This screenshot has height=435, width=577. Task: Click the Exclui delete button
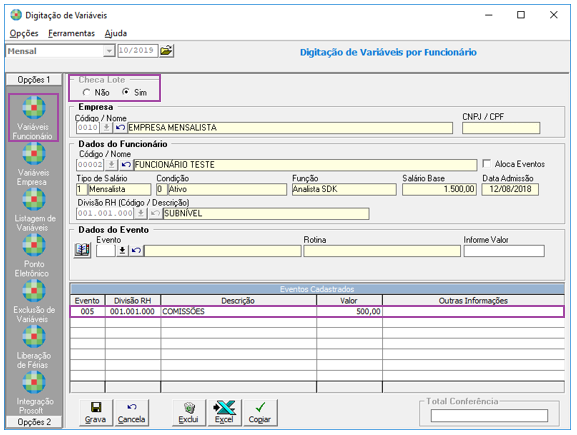tap(188, 413)
